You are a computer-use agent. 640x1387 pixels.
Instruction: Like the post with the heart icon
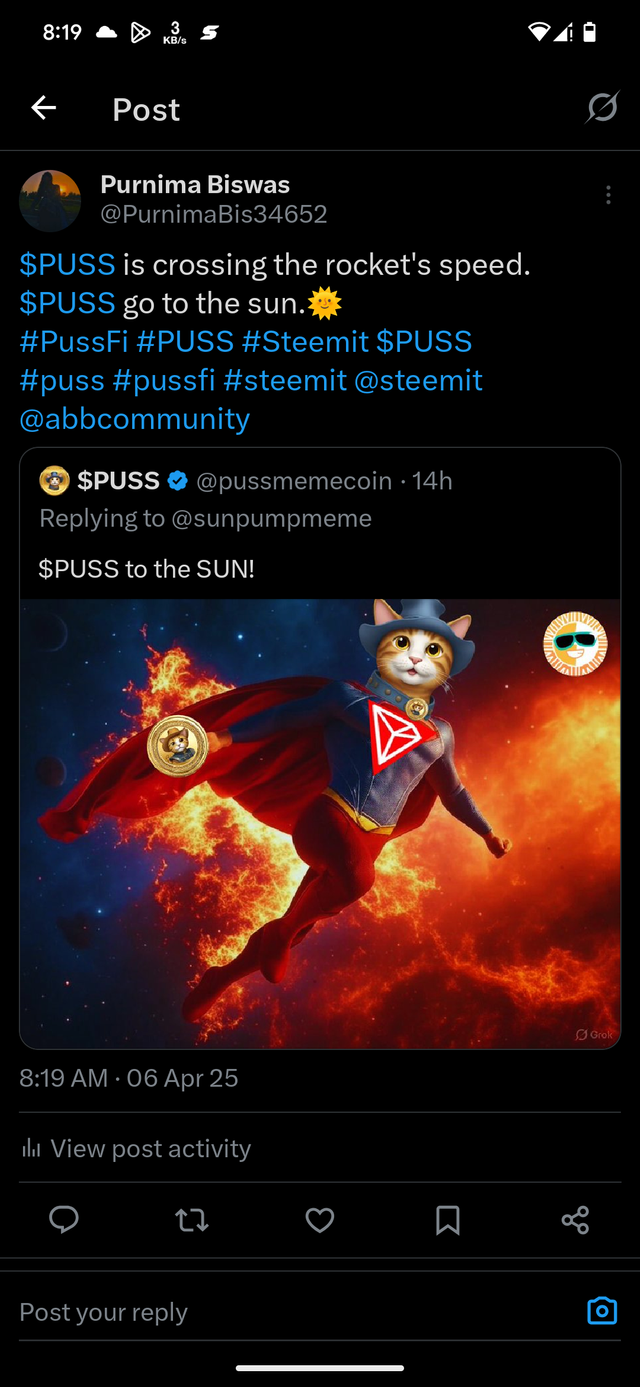[320, 1219]
